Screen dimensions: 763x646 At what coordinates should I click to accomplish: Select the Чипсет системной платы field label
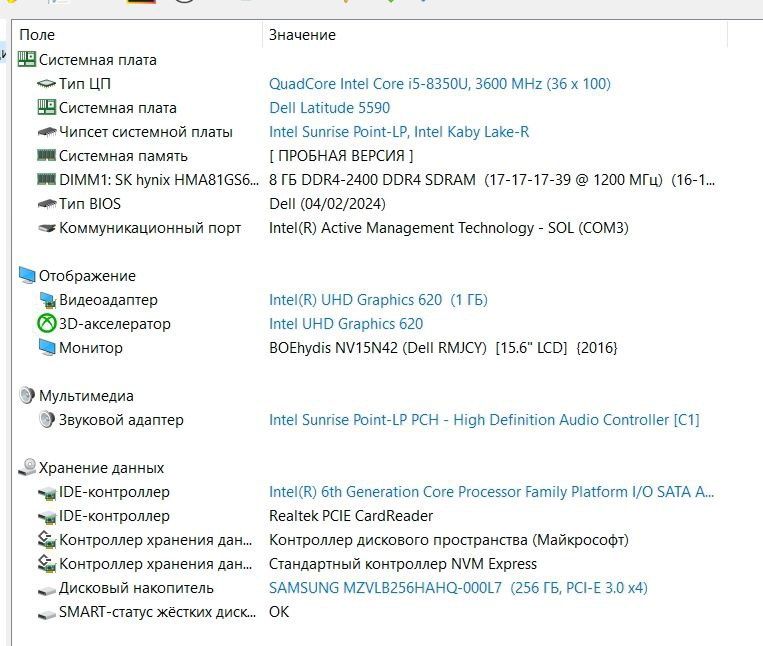pyautogui.click(x=145, y=131)
